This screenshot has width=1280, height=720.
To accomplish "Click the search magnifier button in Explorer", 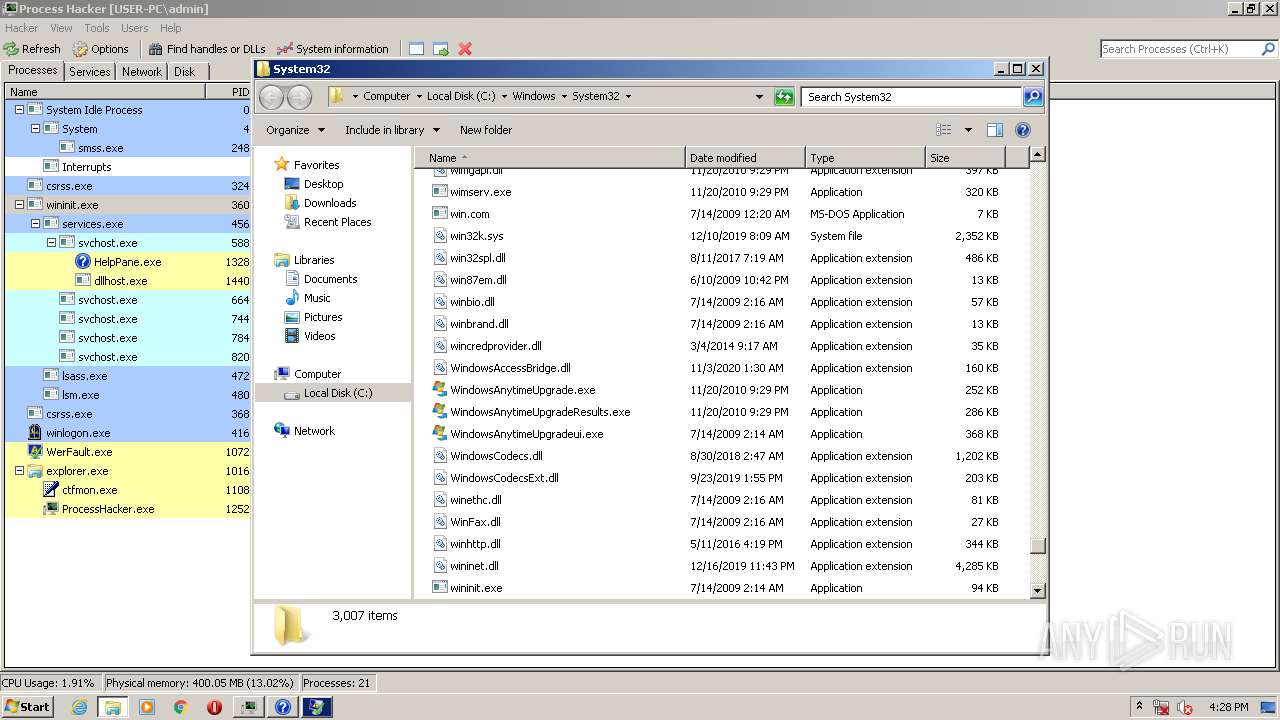I will 1033,97.
